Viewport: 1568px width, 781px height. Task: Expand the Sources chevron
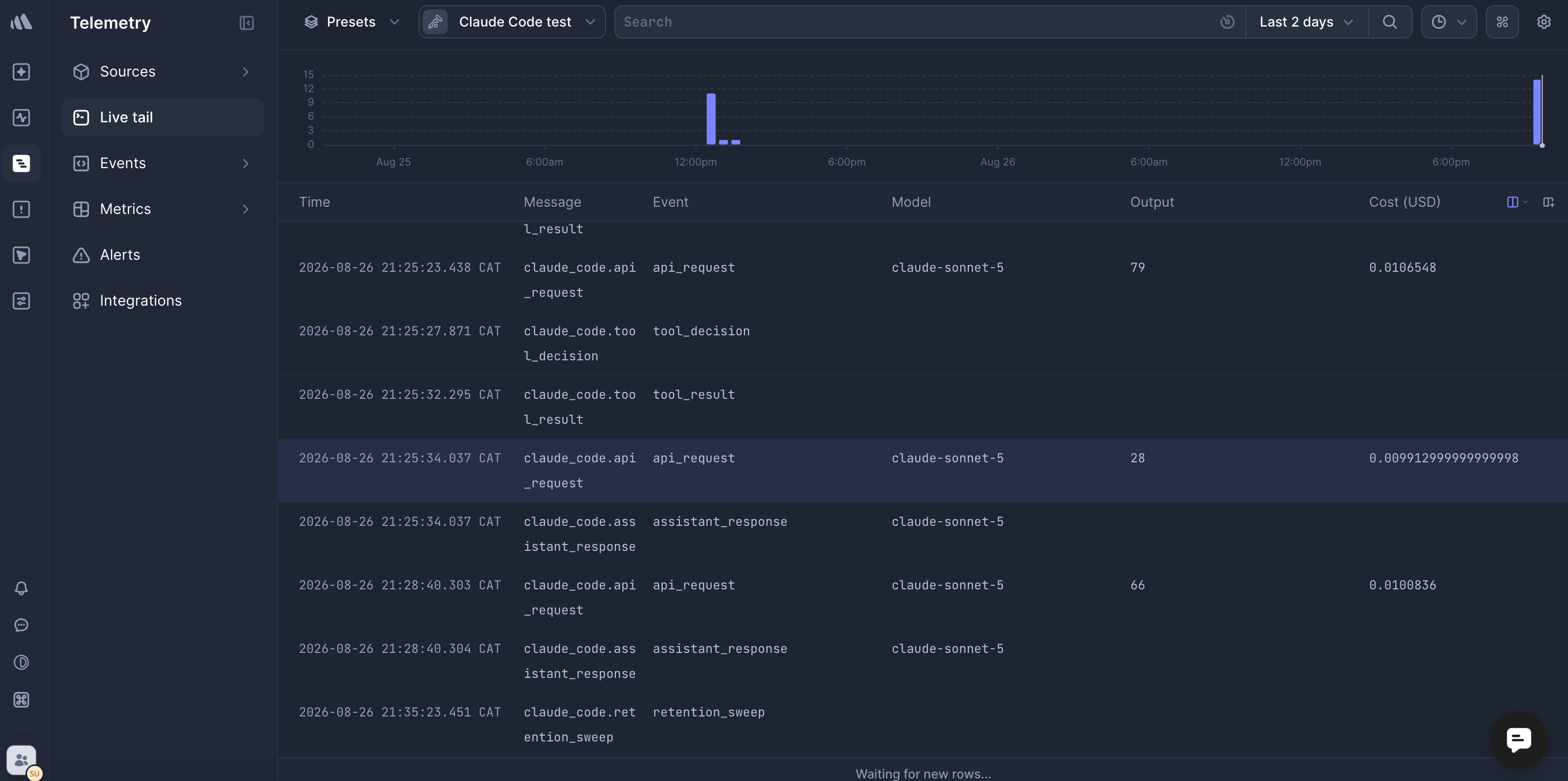tap(246, 72)
